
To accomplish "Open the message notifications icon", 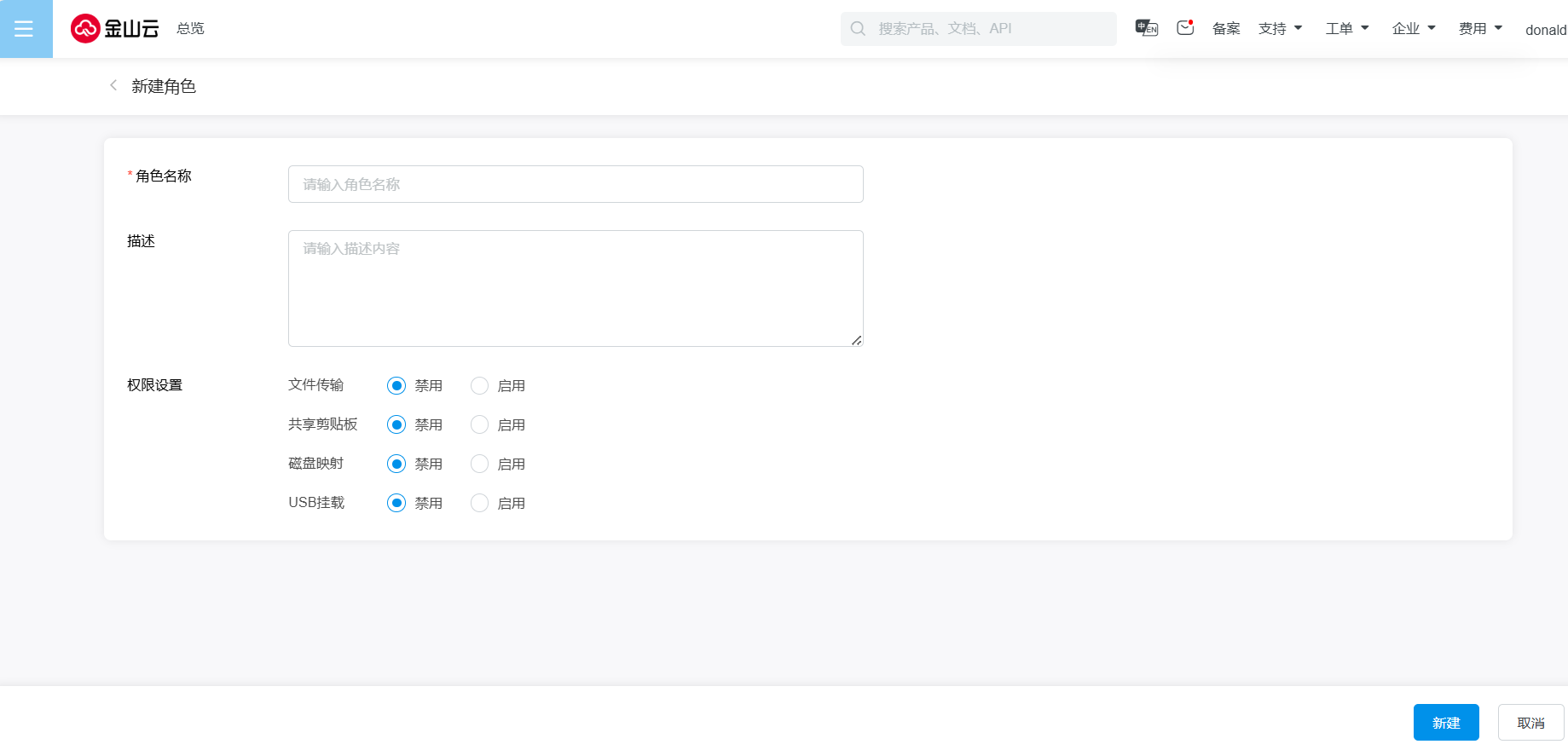I will pyautogui.click(x=1185, y=28).
